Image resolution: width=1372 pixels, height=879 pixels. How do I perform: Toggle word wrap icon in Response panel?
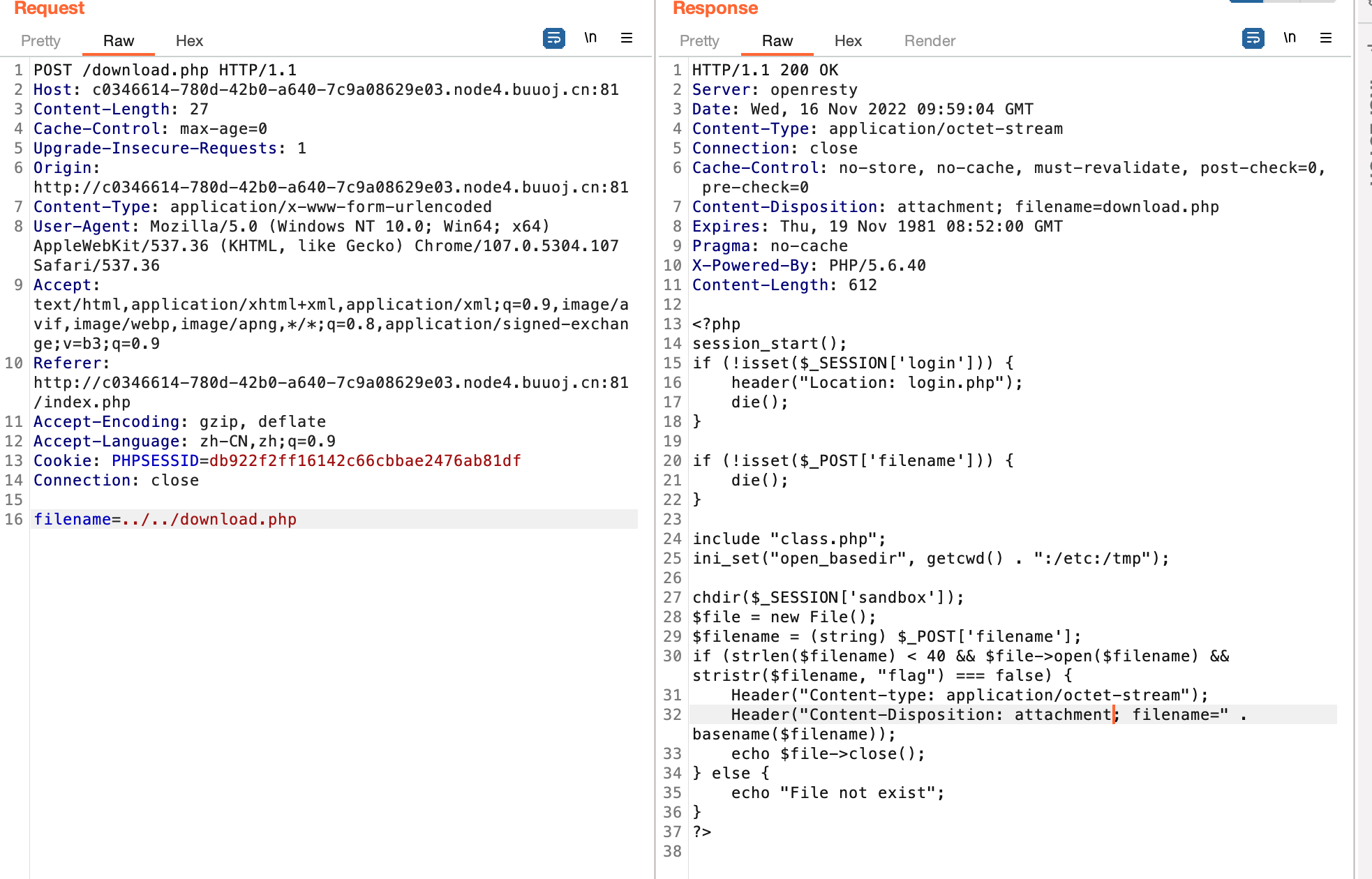(x=1253, y=38)
